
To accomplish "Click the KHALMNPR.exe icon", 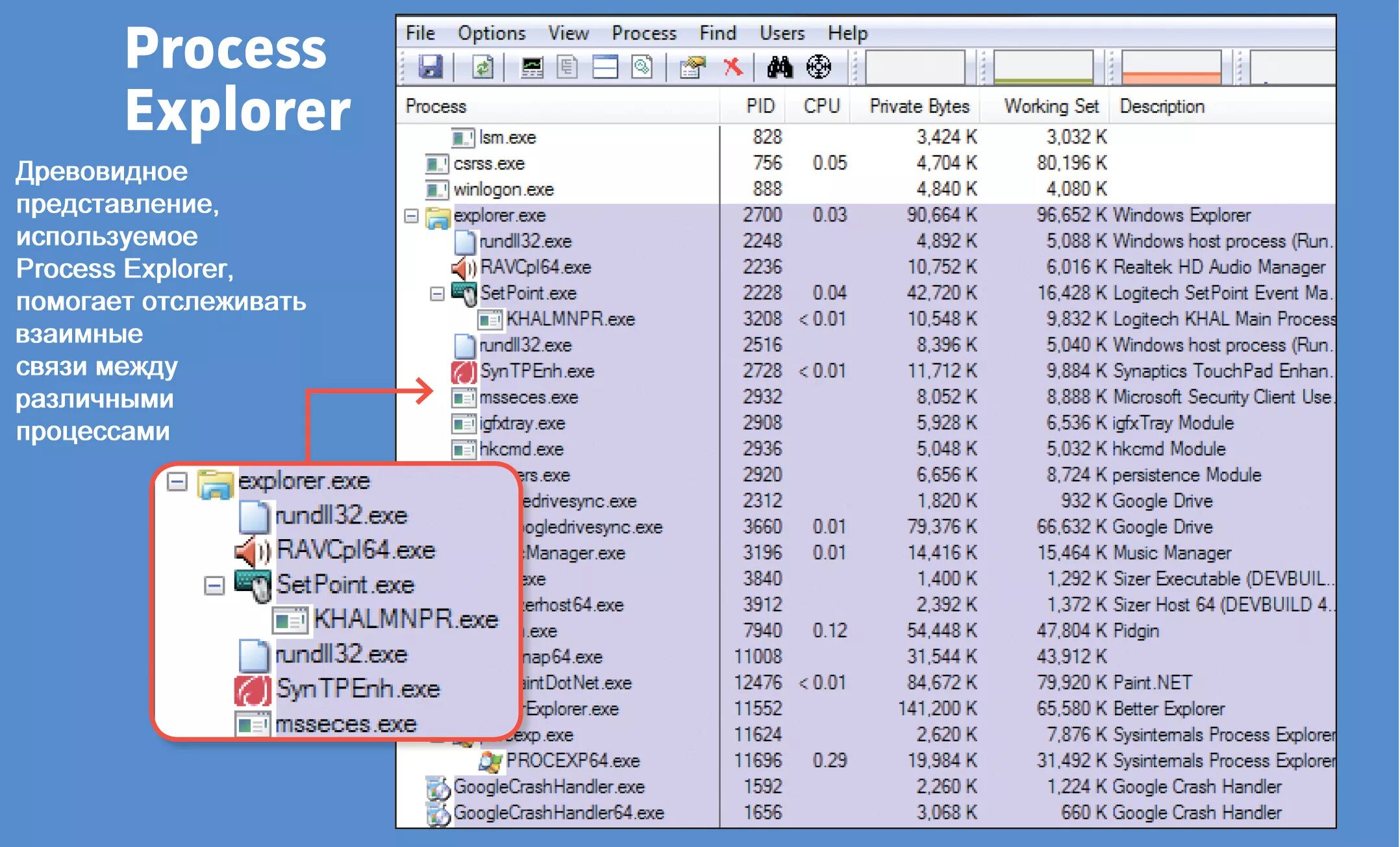I will (490, 320).
